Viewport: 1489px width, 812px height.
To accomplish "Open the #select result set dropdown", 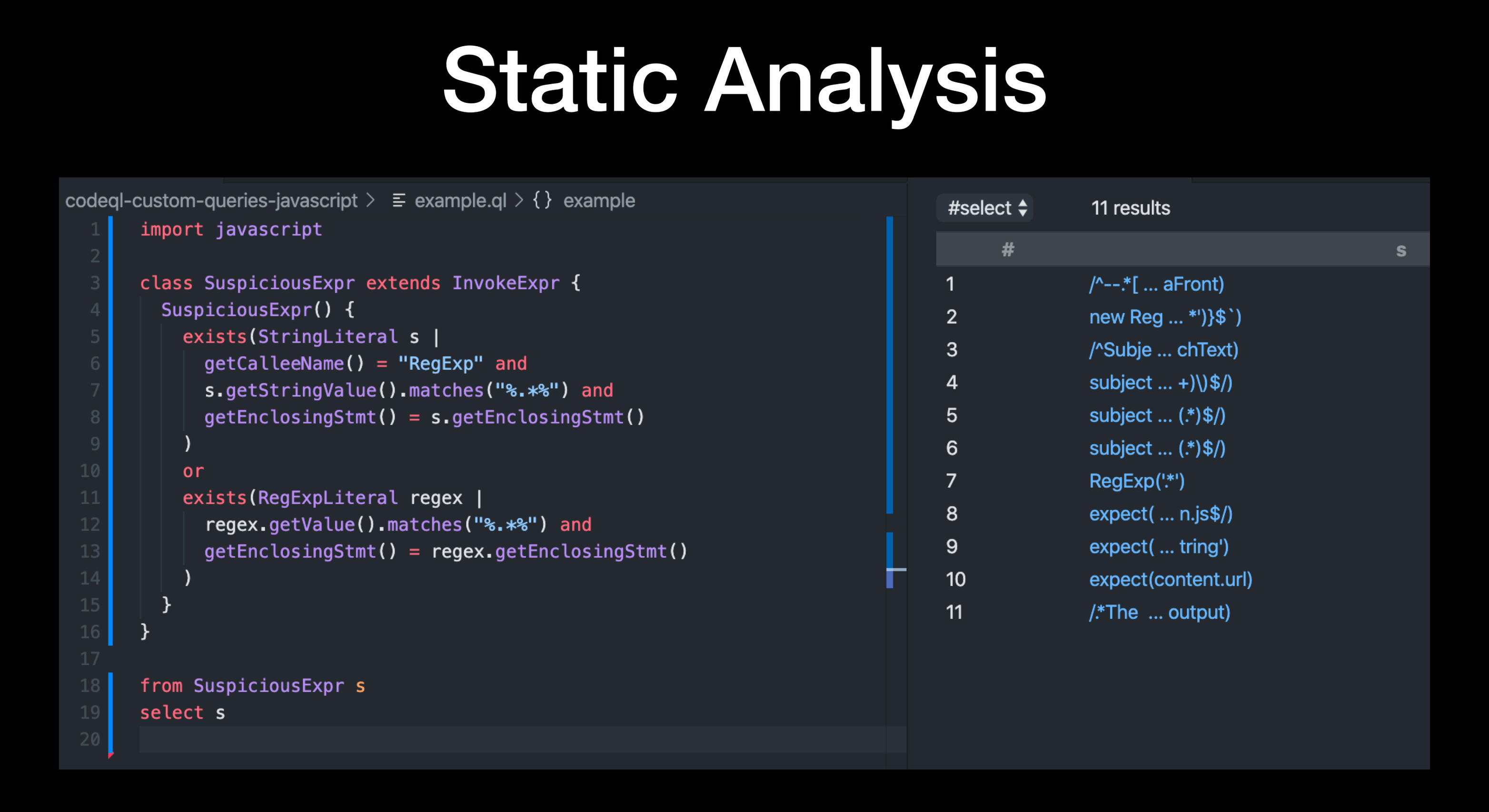I will (985, 208).
